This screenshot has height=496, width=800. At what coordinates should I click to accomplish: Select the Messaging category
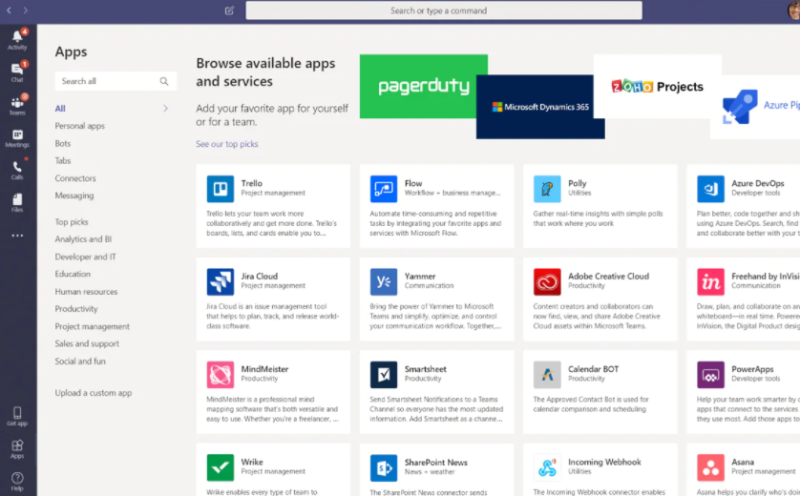pos(74,195)
